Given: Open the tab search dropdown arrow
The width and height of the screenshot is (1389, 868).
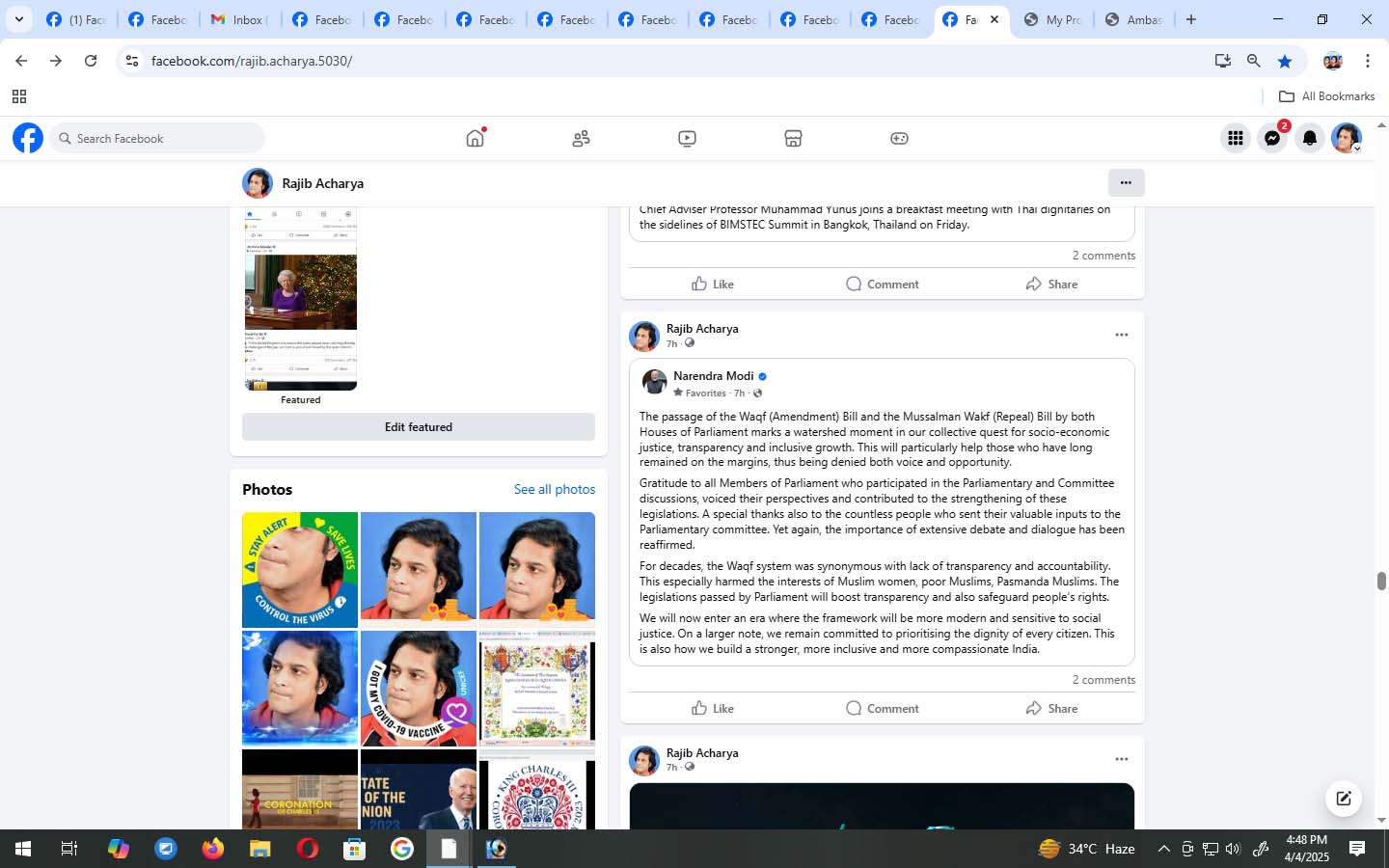Looking at the screenshot, I should 18,19.
